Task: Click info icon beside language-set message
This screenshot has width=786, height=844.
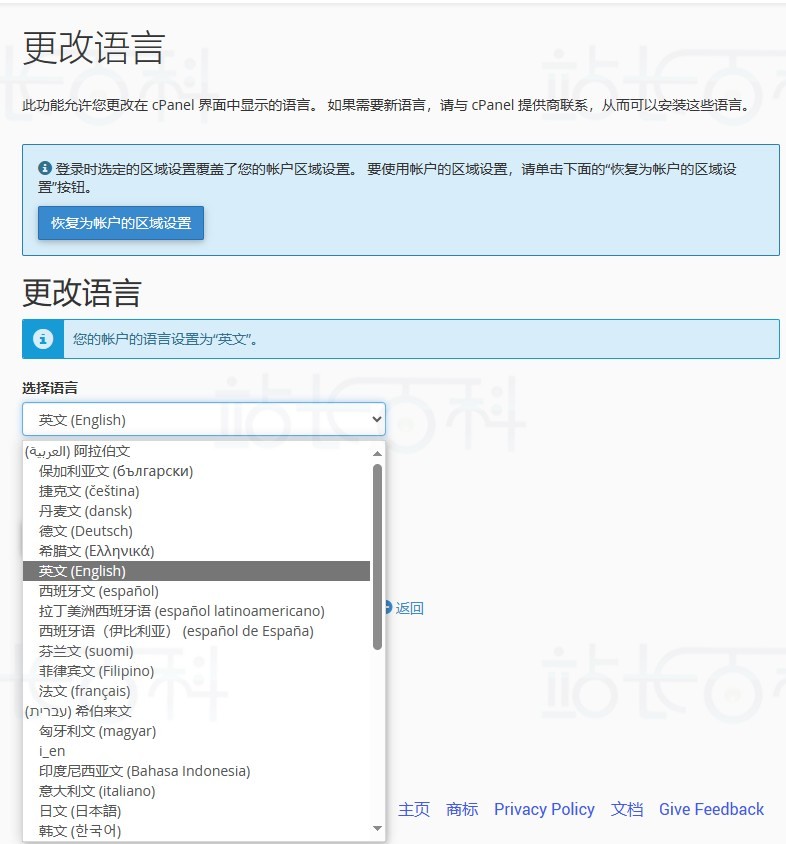Action: (43, 339)
